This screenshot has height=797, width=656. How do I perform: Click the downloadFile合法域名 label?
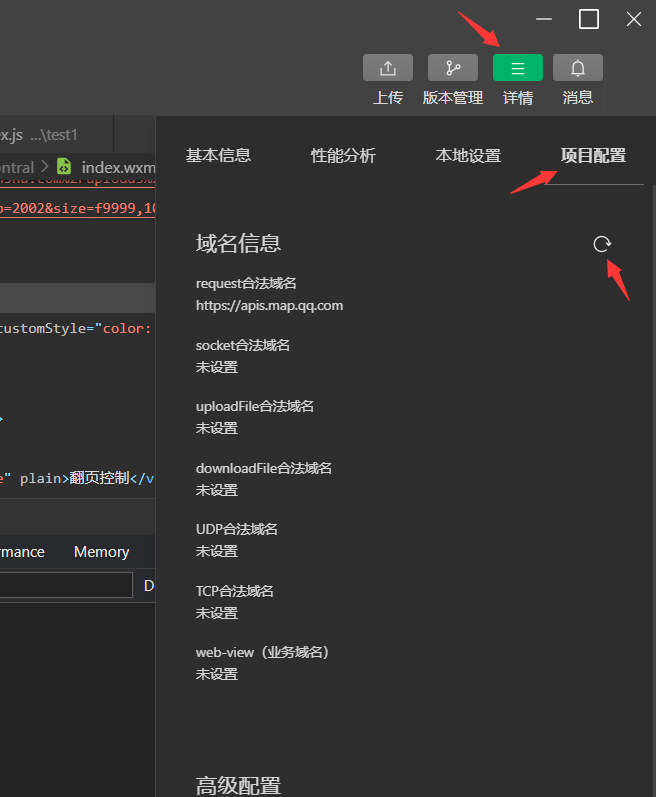click(x=264, y=468)
